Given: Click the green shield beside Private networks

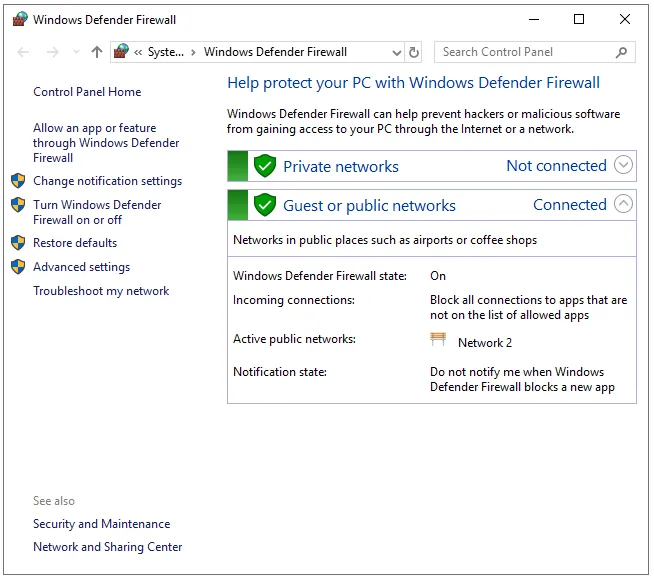Looking at the screenshot, I should (x=265, y=166).
